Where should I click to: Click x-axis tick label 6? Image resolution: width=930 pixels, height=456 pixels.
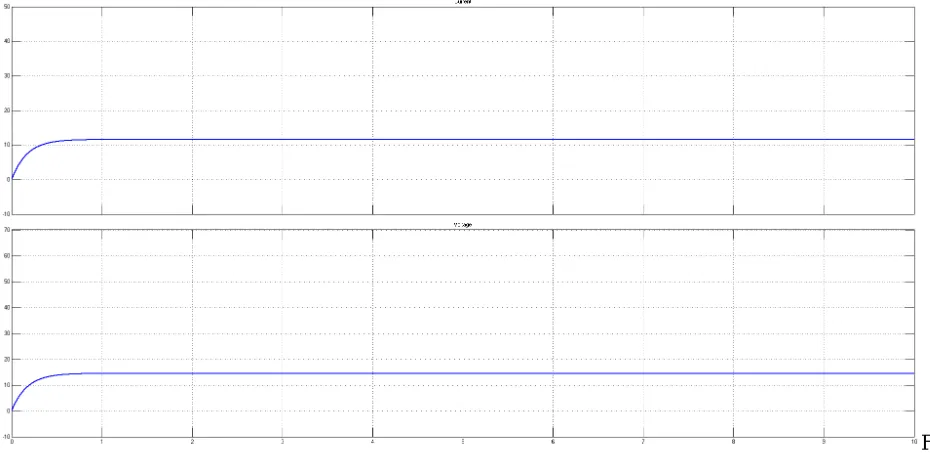click(x=553, y=442)
